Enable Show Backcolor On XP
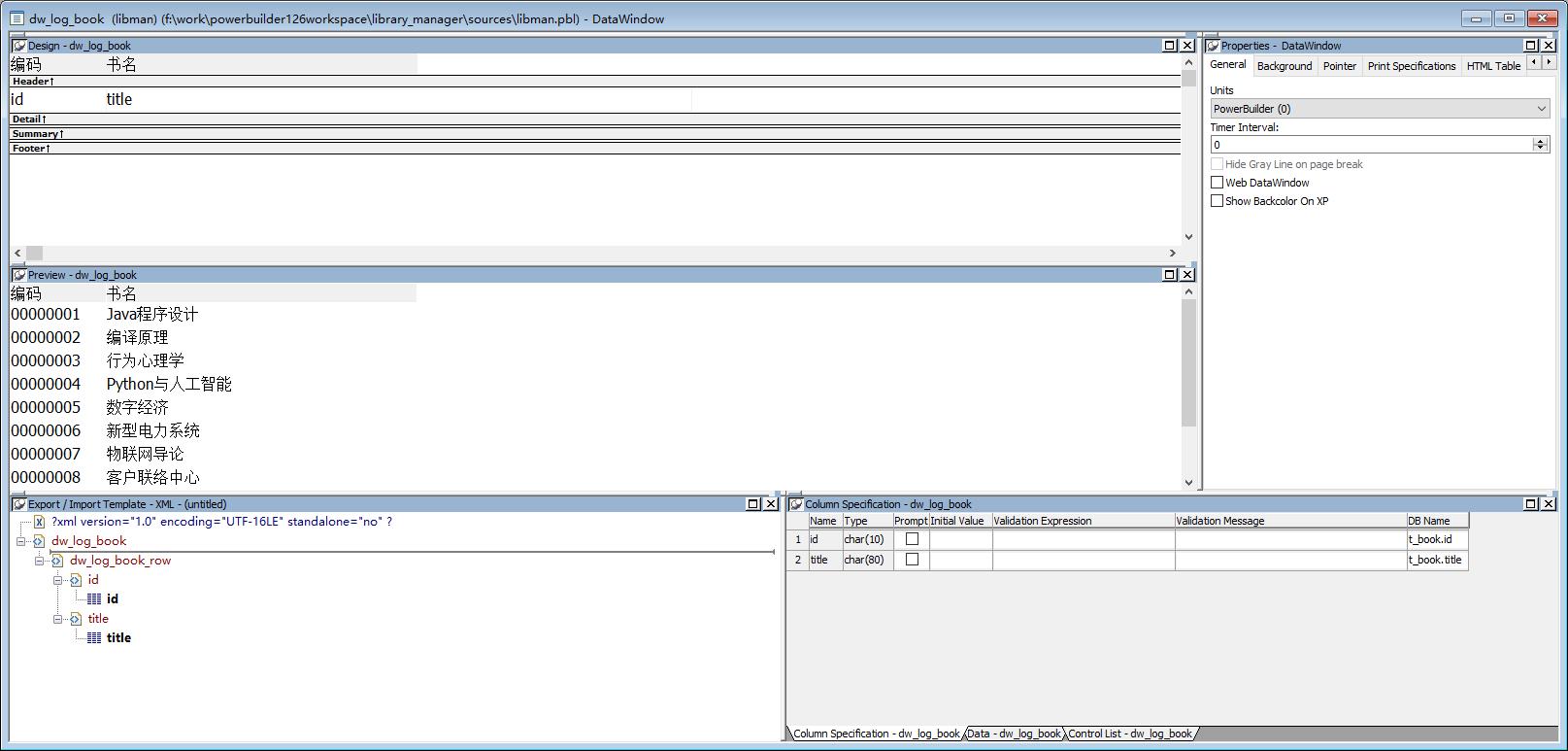 (1217, 201)
